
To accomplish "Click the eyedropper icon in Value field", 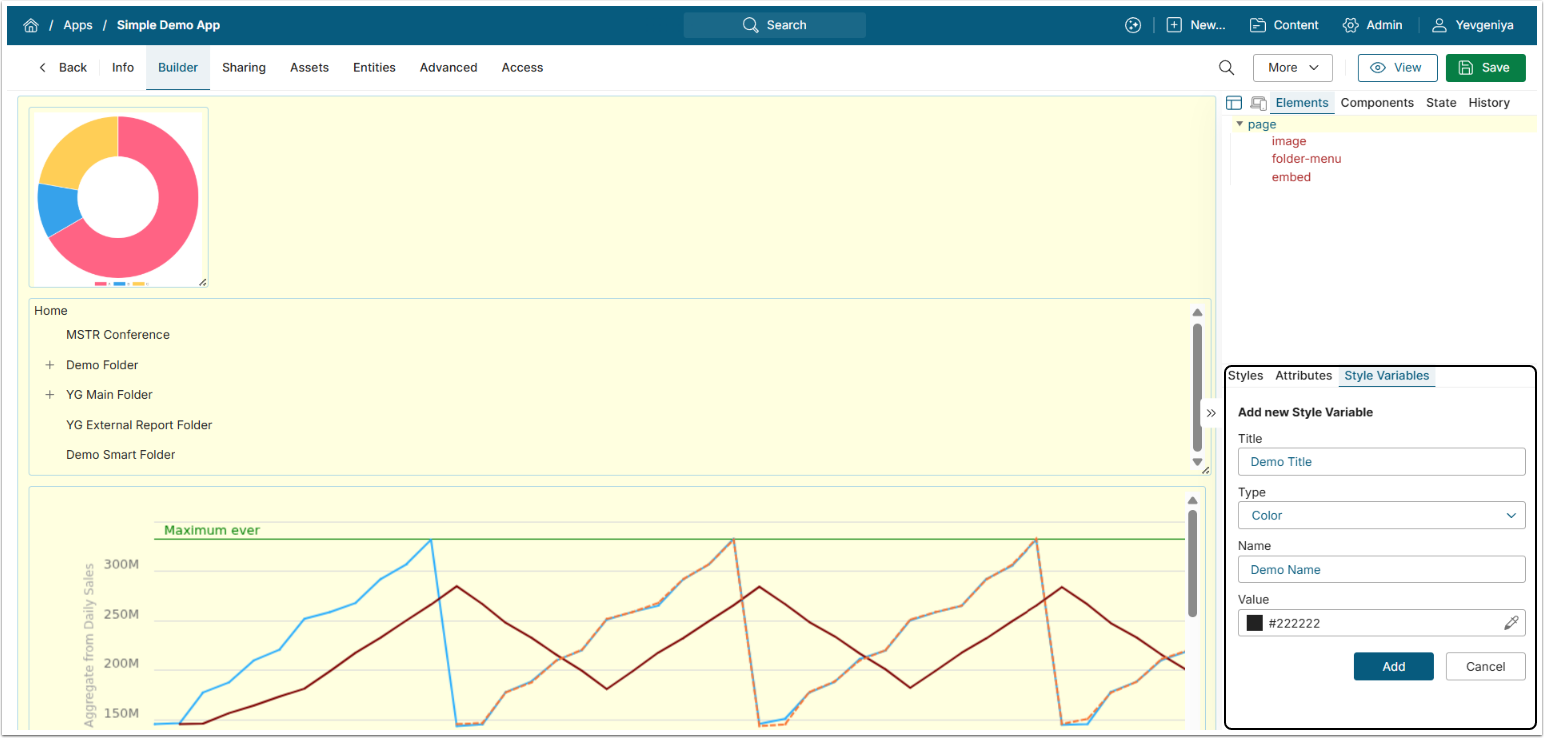I will click(1511, 623).
